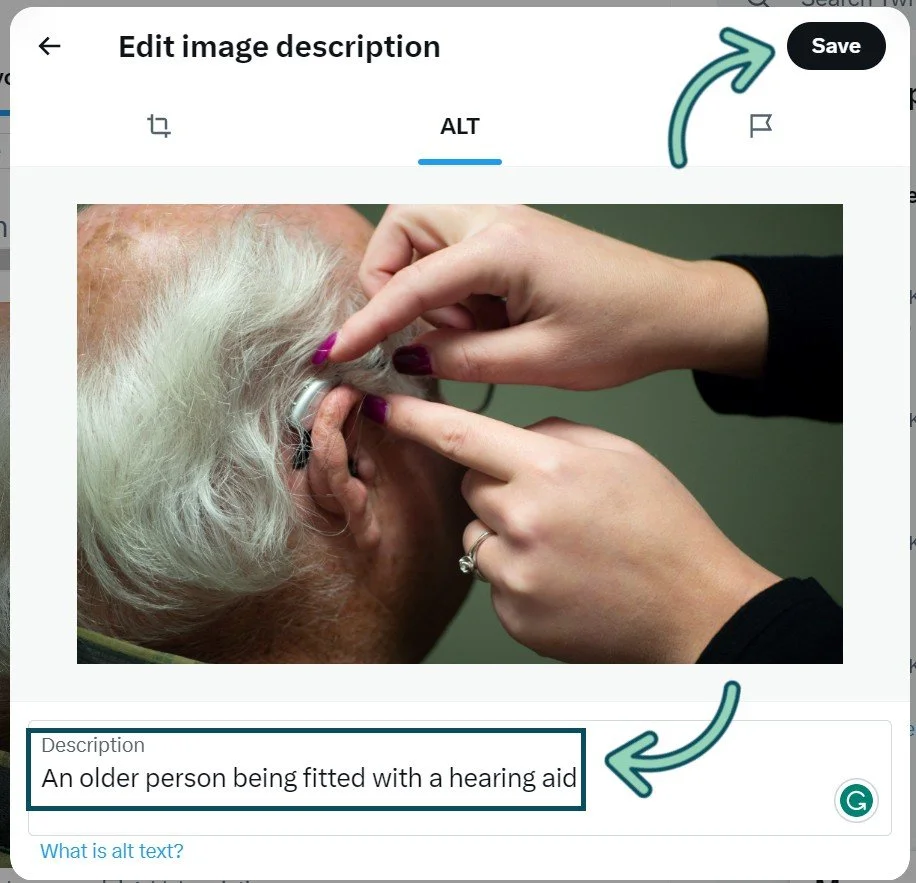Click the back arrow icon

(49, 46)
